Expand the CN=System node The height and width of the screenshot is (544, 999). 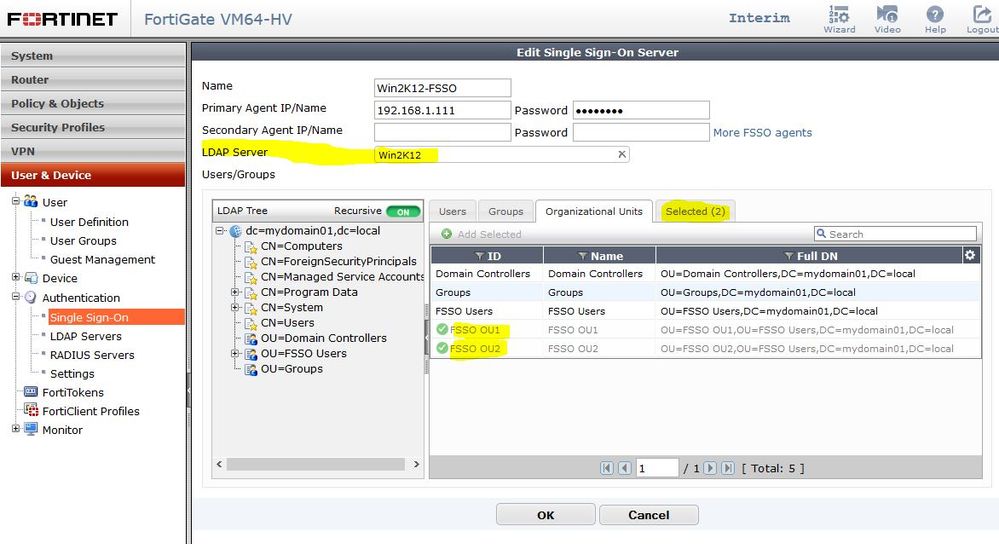[235, 308]
